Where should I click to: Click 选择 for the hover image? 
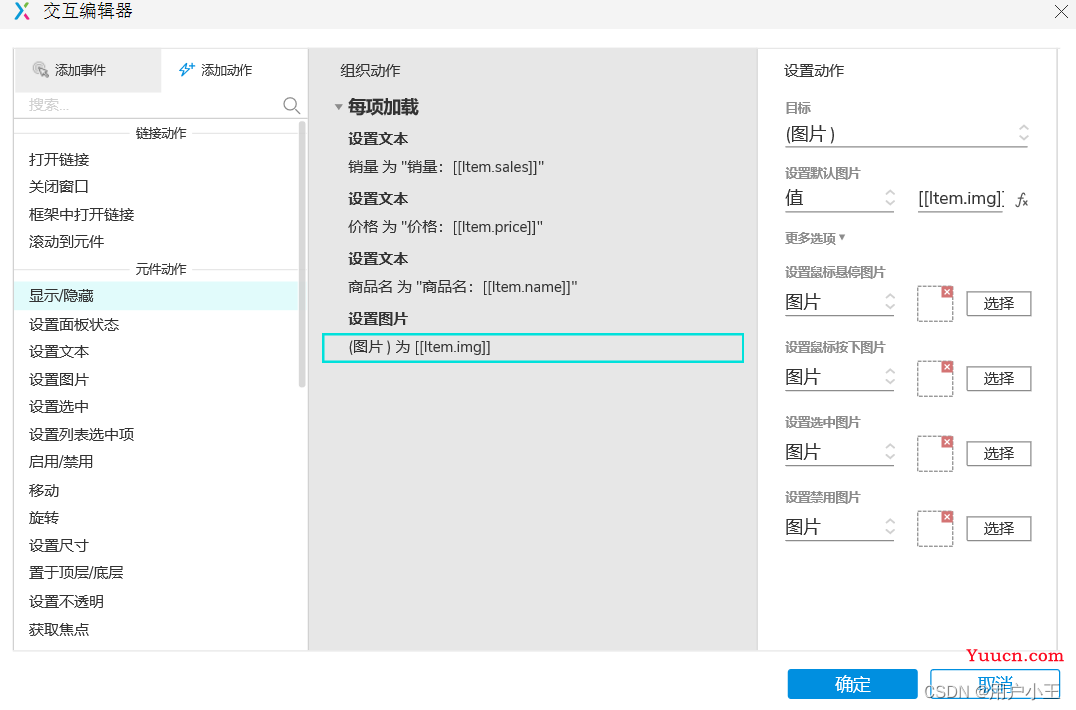coord(998,303)
